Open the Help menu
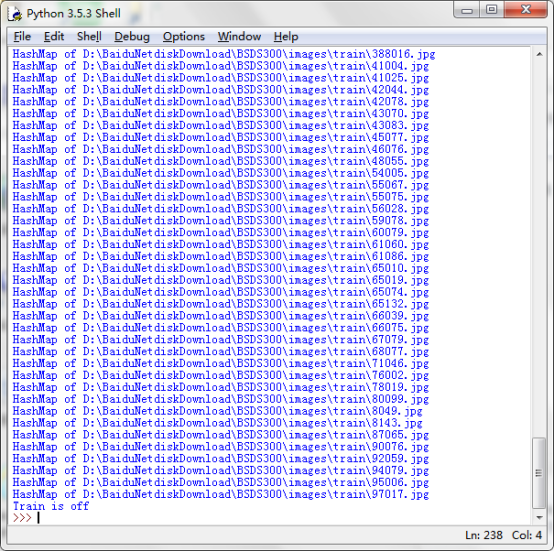Screen dimensions: 554x551 coord(286,36)
